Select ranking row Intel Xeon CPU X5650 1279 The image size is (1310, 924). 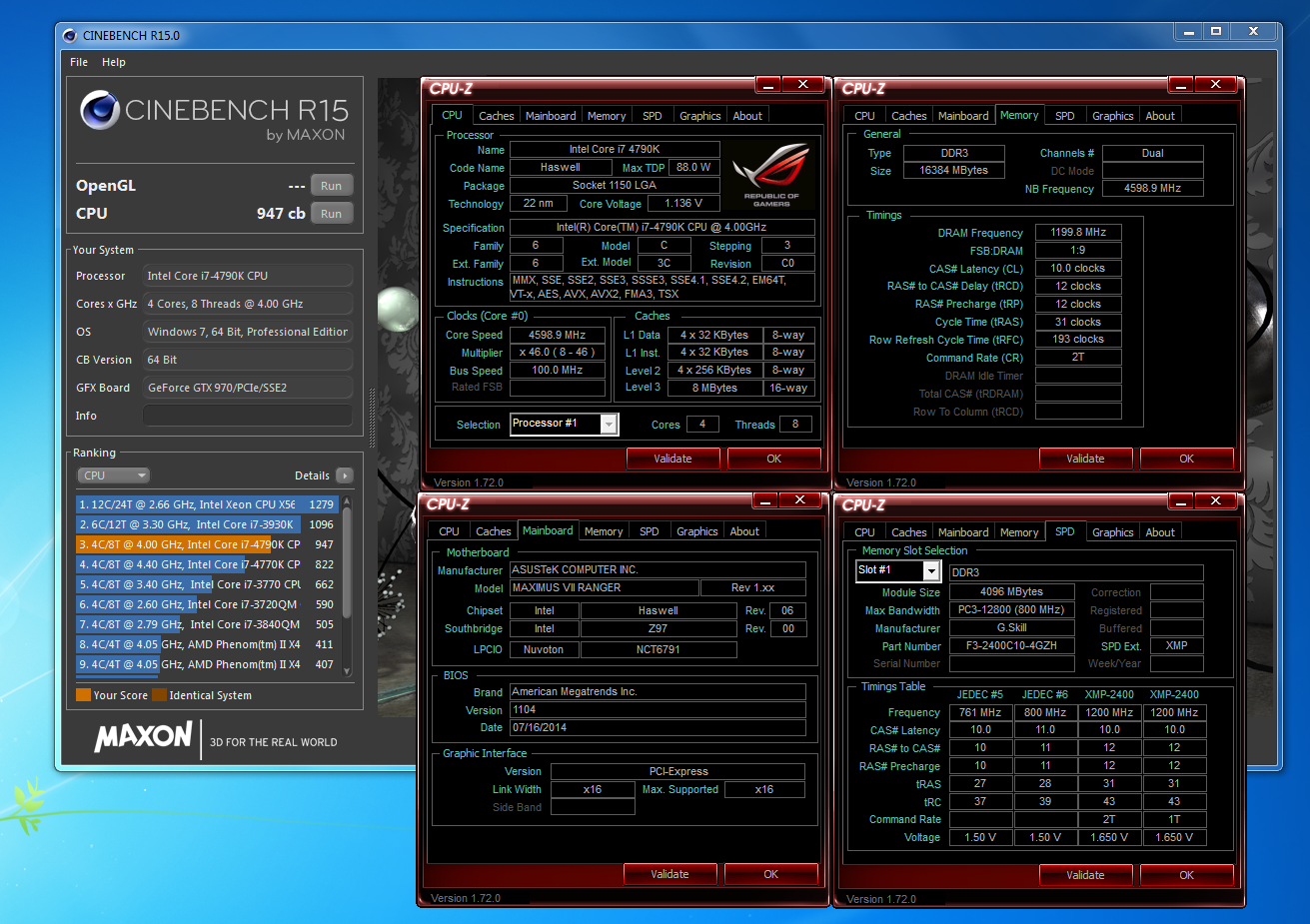[208, 504]
